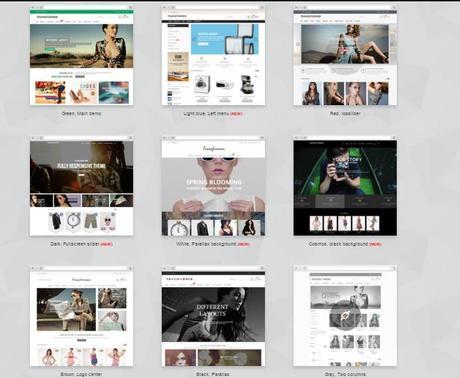Open the Green main demo preview thumbnail

pyautogui.click(x=81, y=55)
